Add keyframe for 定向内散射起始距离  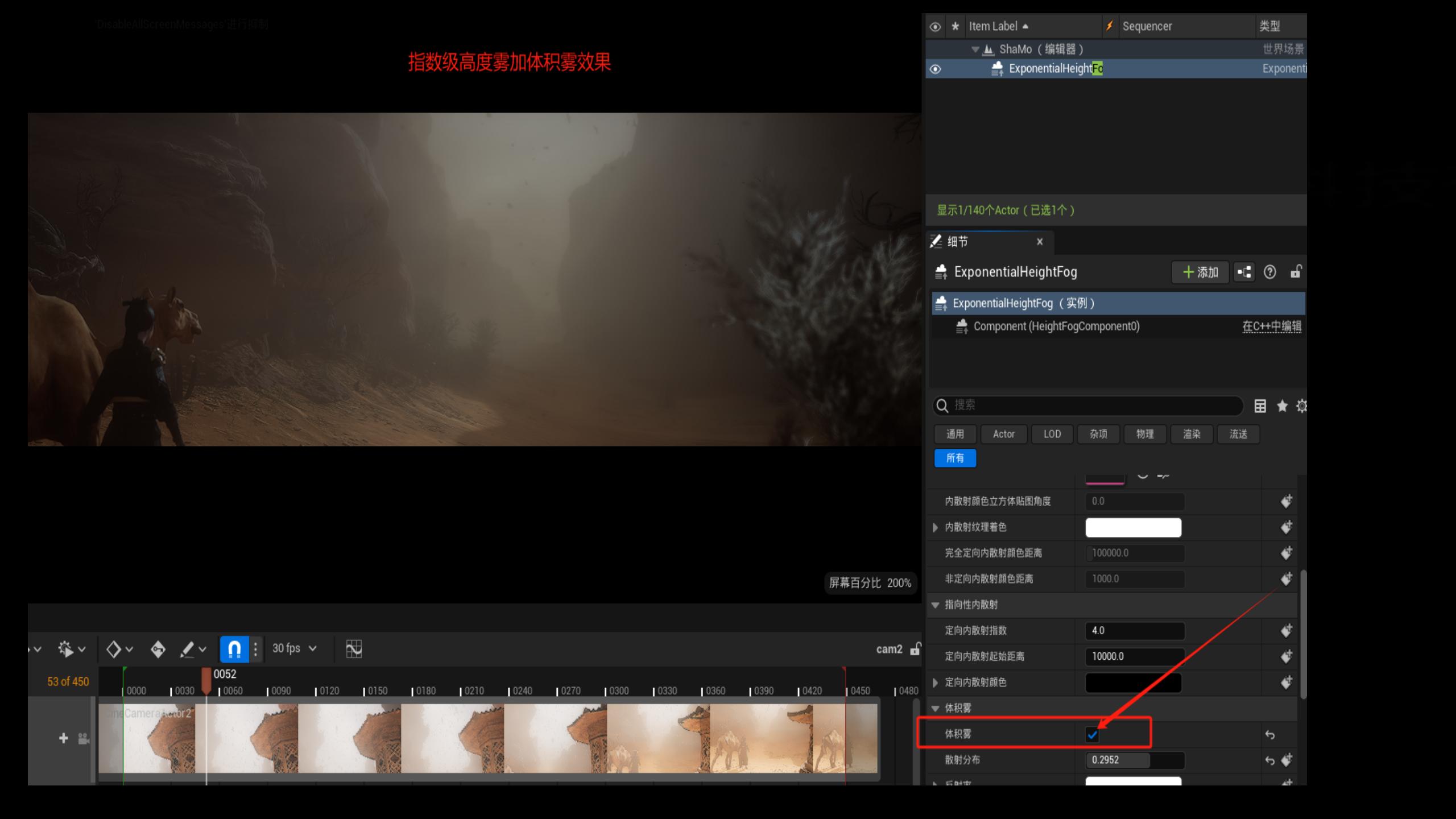(x=1286, y=656)
